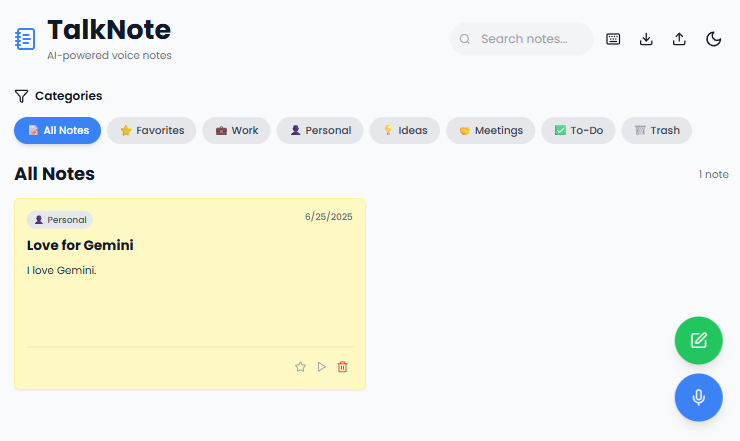Start voice recording with microphone button
Image resolution: width=740 pixels, height=441 pixels.
coord(698,397)
